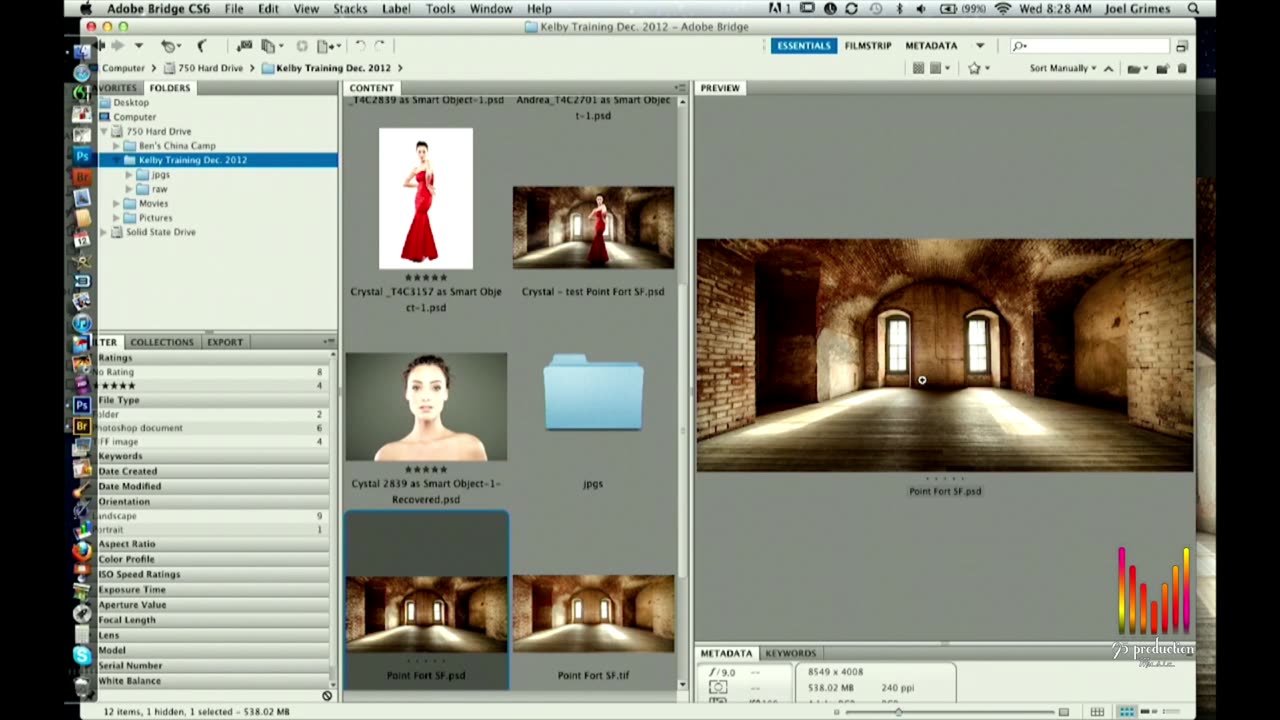Click larger thumbnail size icon
Viewport: 1280px width, 720px height.
click(x=1064, y=712)
